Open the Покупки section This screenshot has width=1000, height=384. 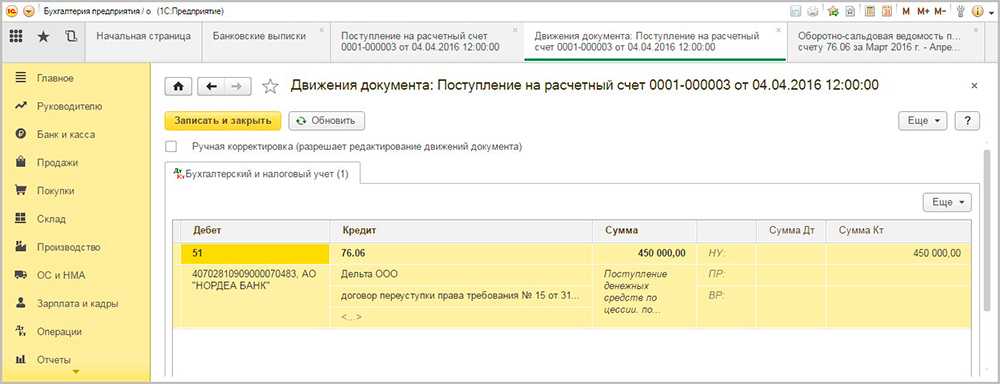point(75,191)
